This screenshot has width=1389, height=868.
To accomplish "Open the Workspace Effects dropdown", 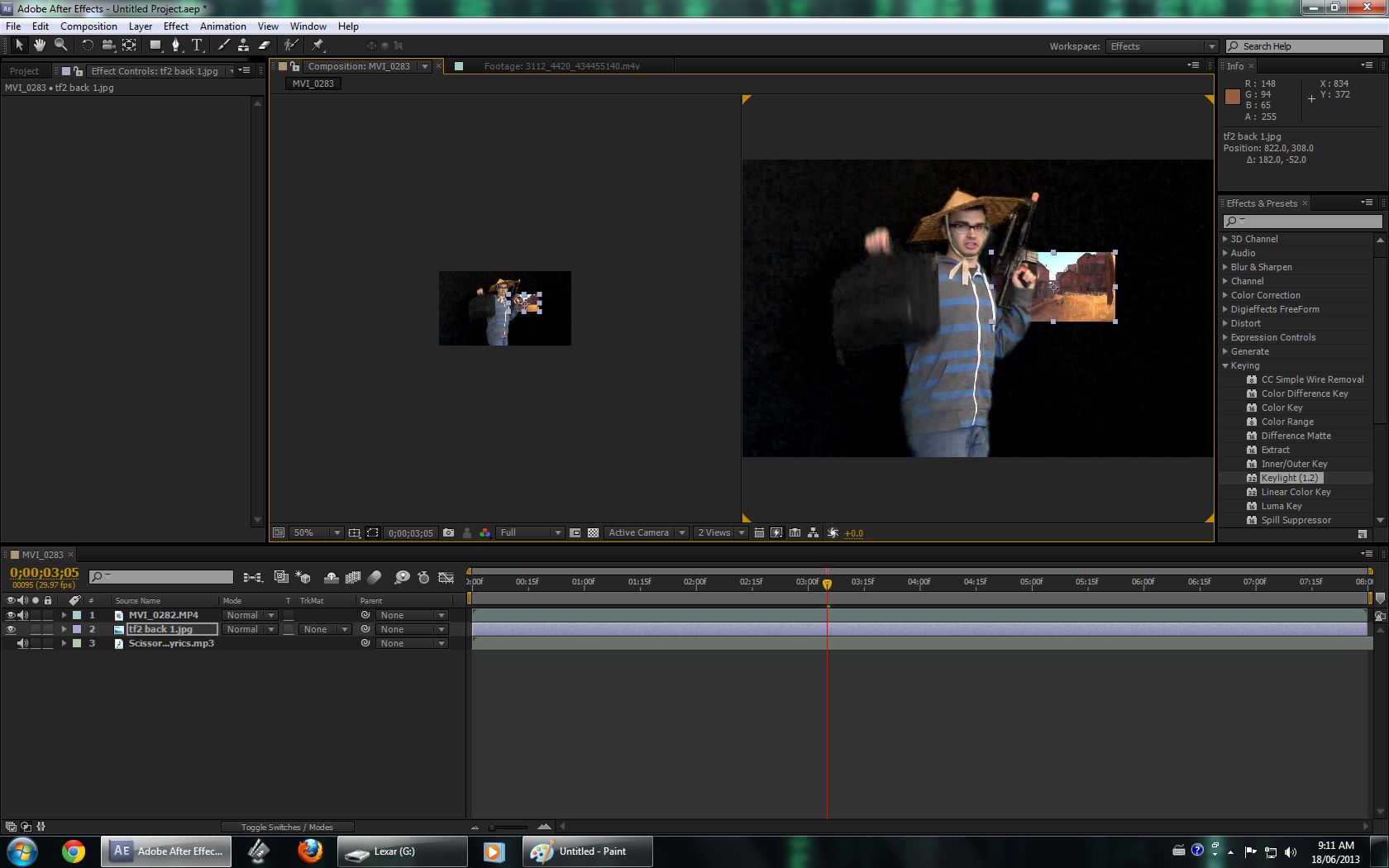I will pyautogui.click(x=1162, y=46).
